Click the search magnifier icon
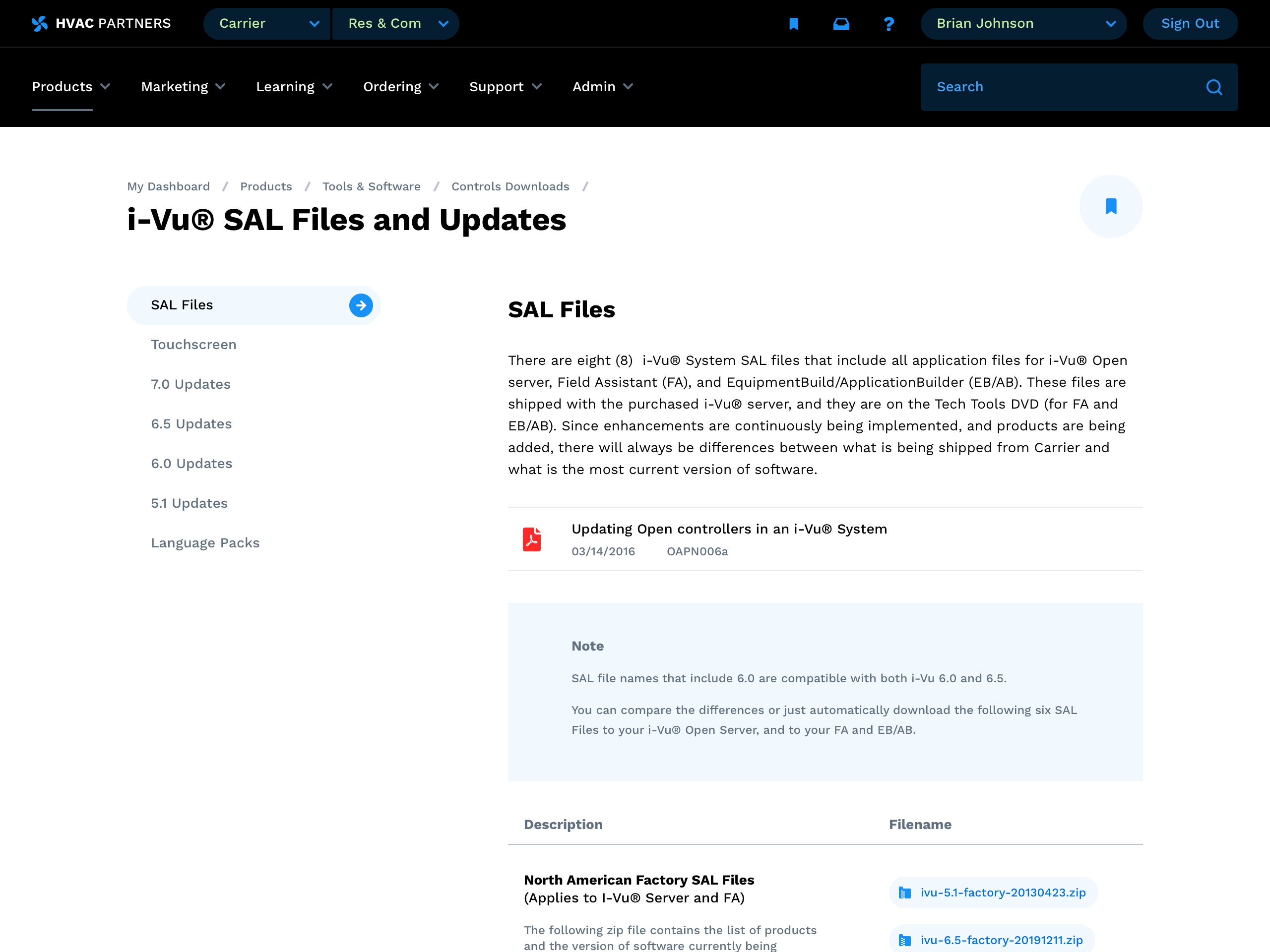The width and height of the screenshot is (1270, 952). coord(1214,87)
